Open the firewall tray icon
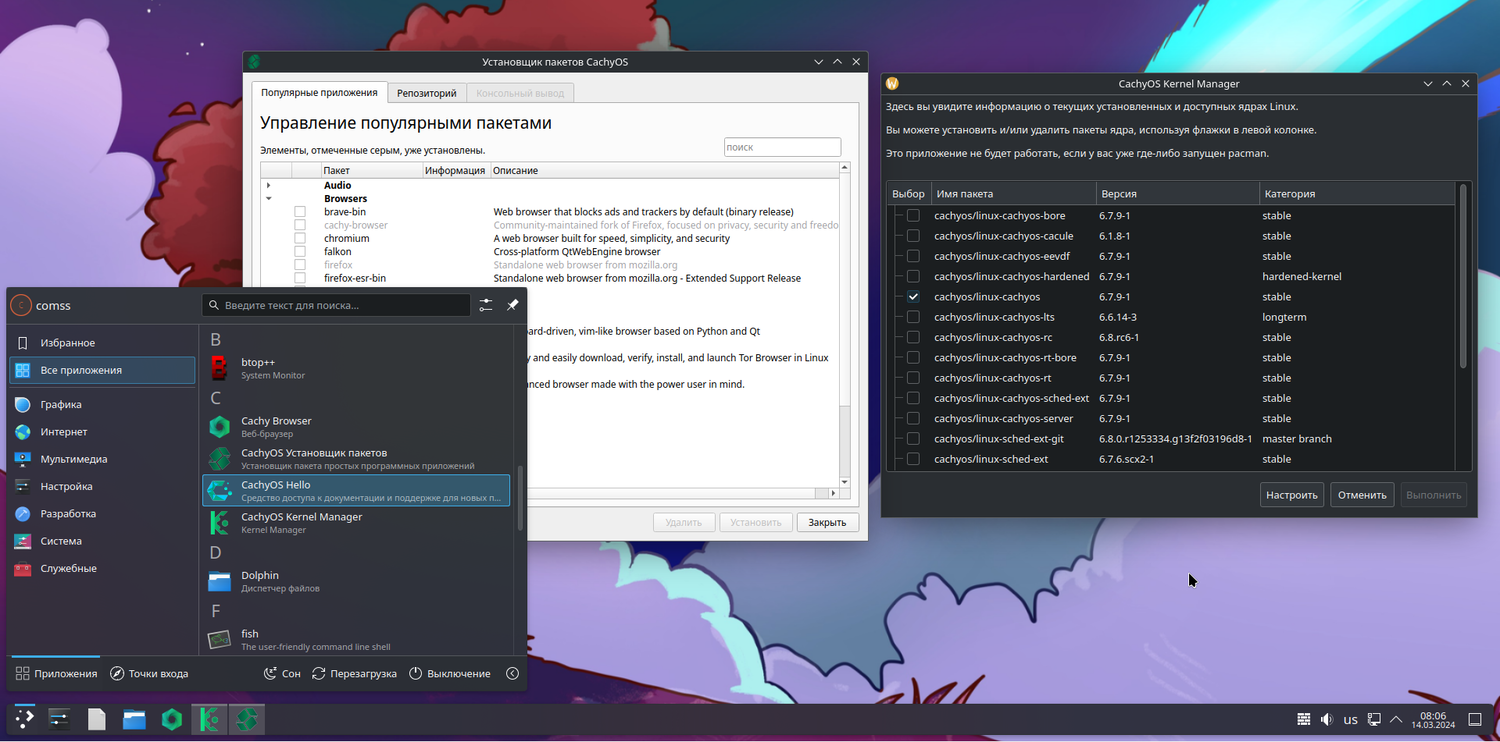 (1304, 719)
